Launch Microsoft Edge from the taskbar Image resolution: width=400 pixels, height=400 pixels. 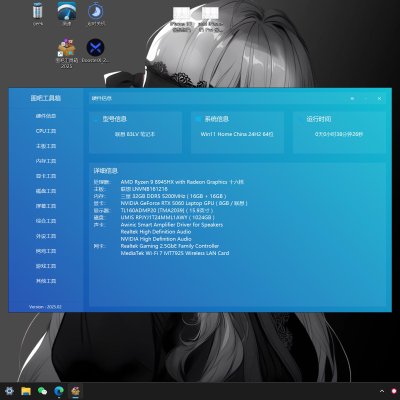click(59, 391)
